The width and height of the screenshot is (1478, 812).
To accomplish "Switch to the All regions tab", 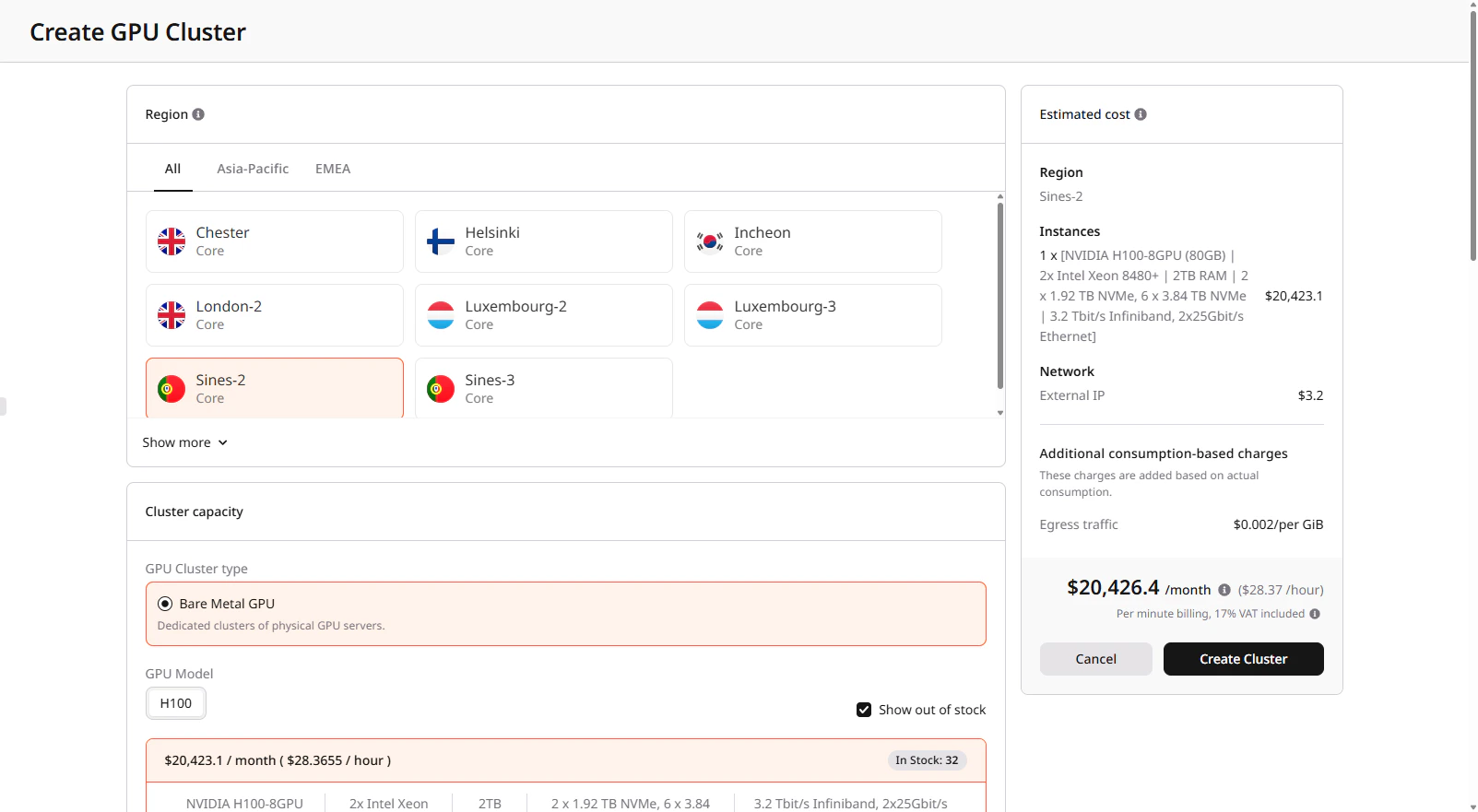I will [x=172, y=169].
